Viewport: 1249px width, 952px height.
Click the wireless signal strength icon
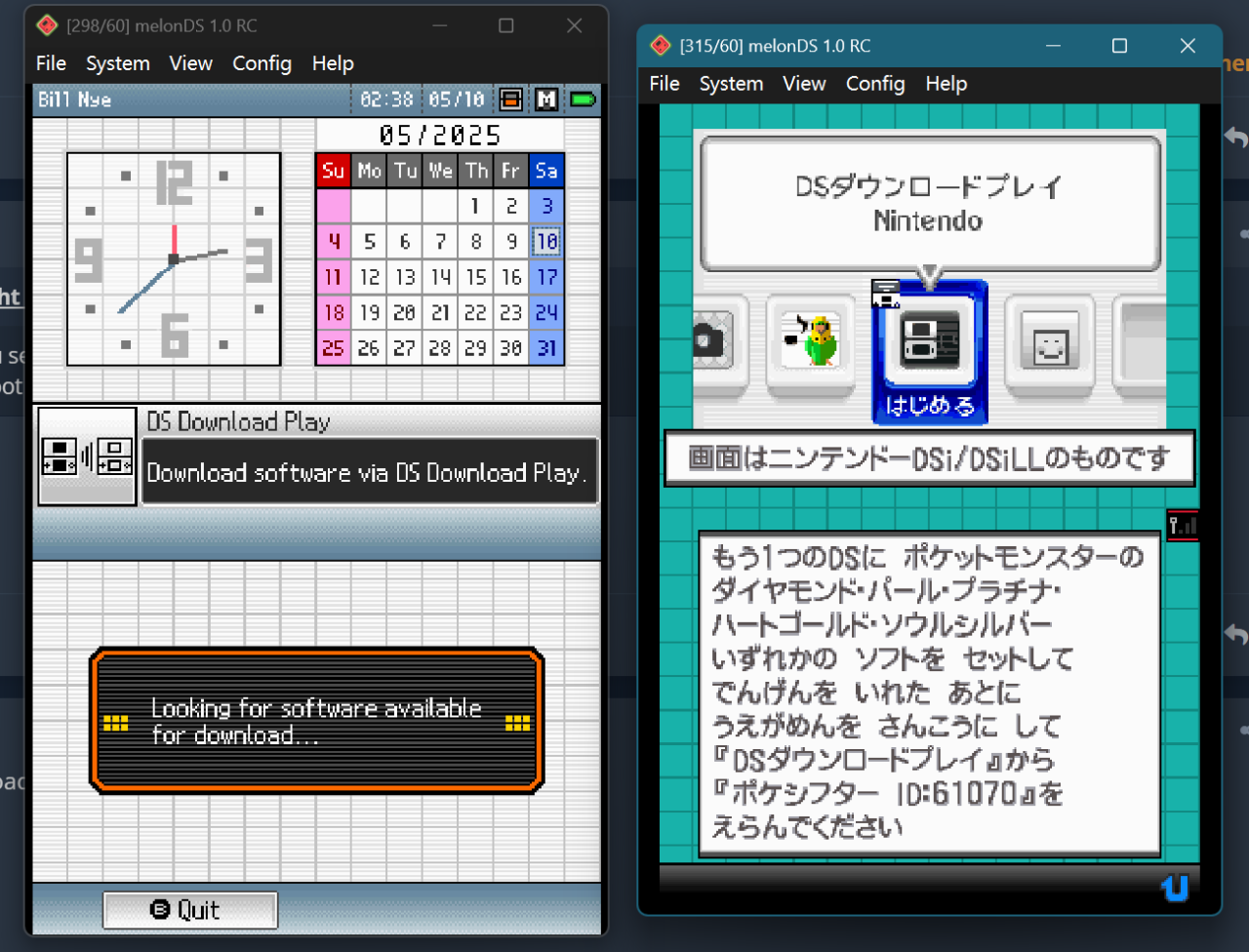(1182, 526)
